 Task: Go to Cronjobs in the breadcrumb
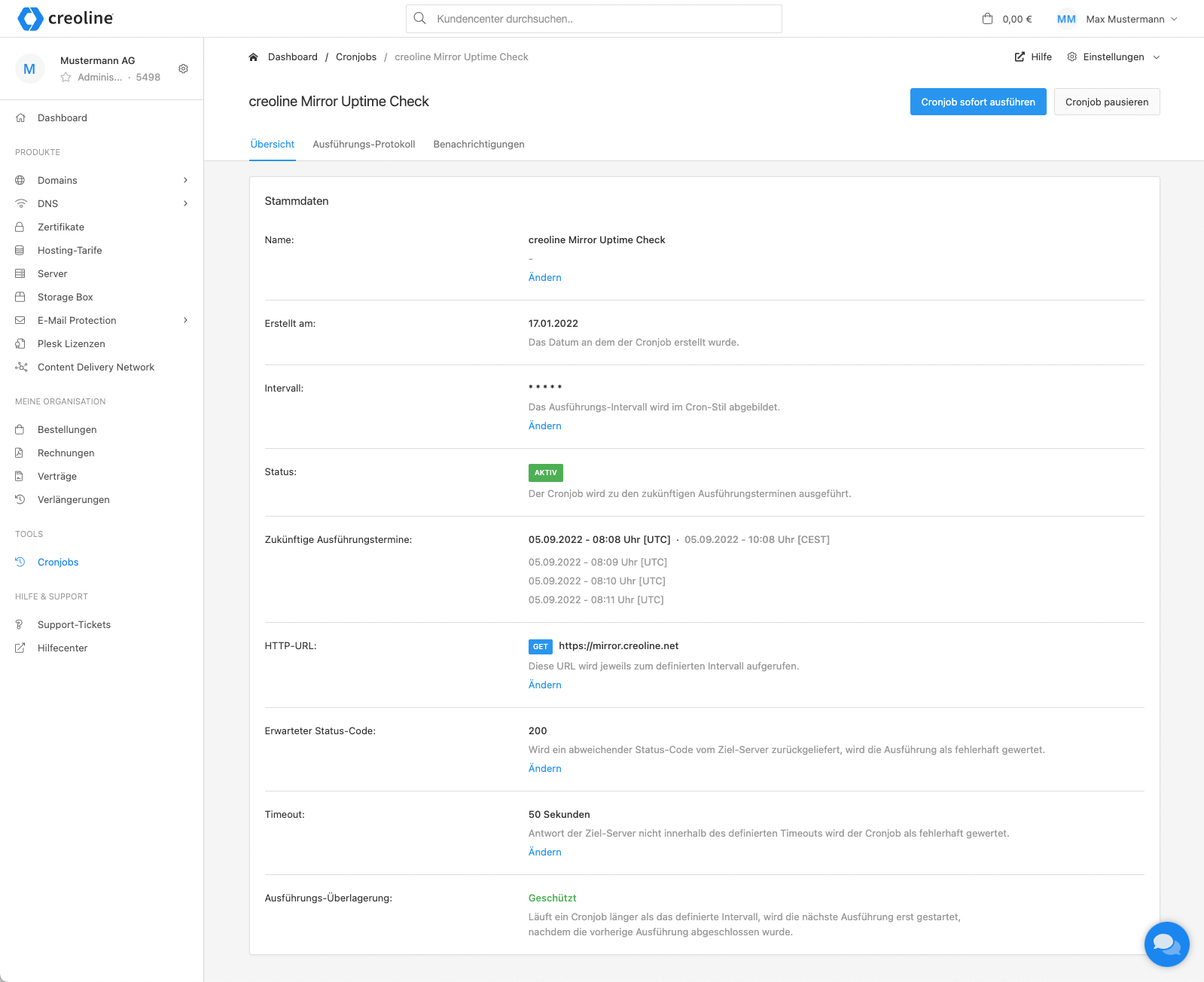click(x=356, y=57)
